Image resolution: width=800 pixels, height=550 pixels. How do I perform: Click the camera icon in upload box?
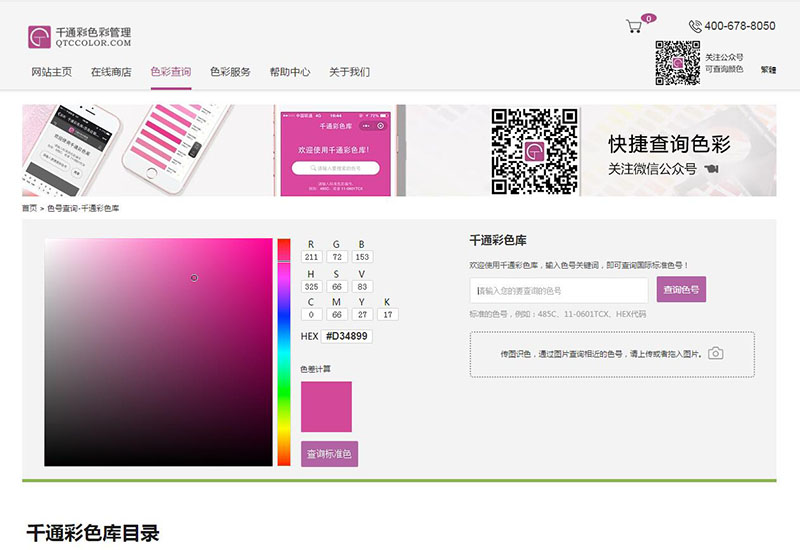[x=715, y=353]
